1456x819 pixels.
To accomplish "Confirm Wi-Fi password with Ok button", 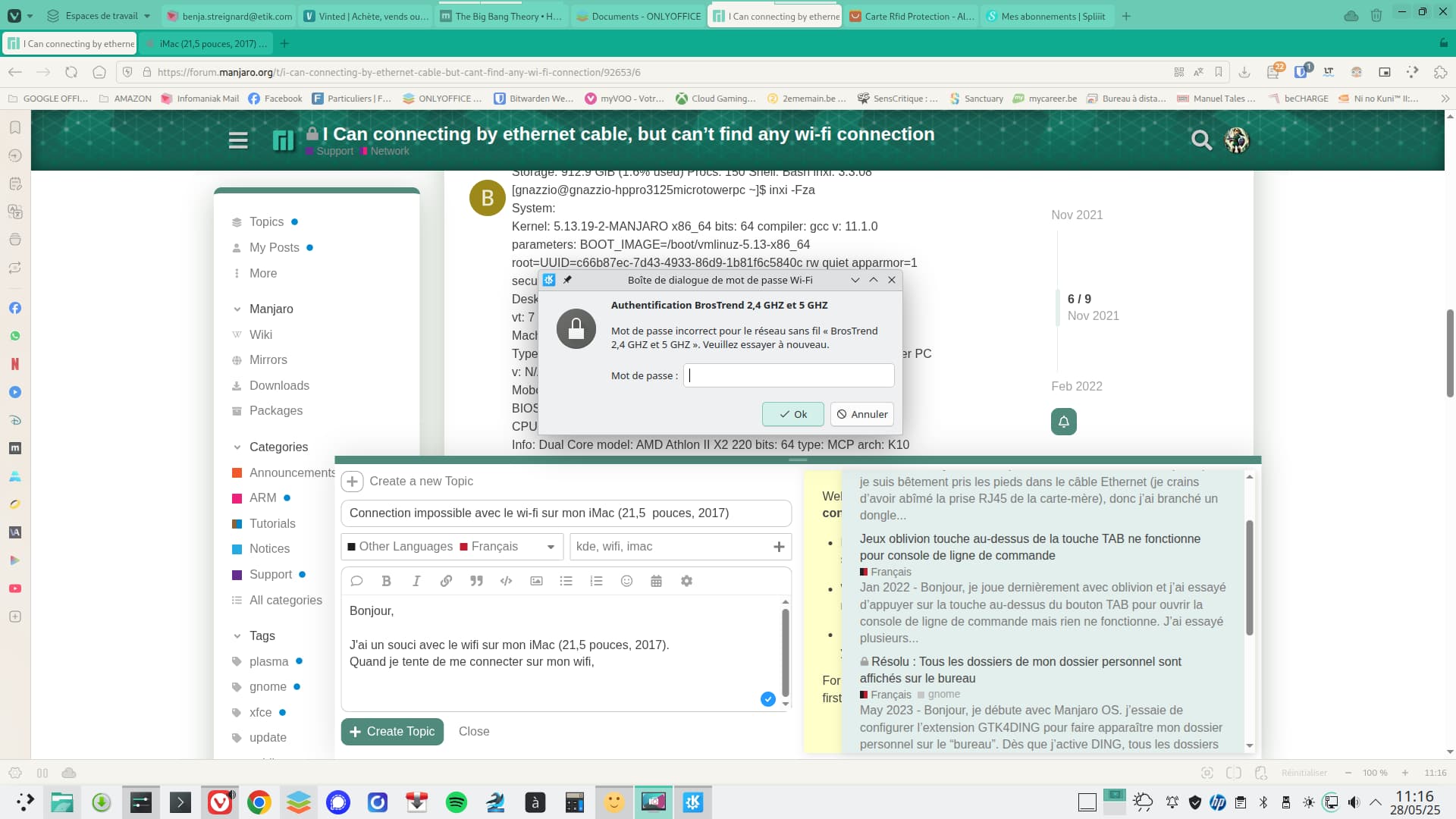I will coord(792,414).
